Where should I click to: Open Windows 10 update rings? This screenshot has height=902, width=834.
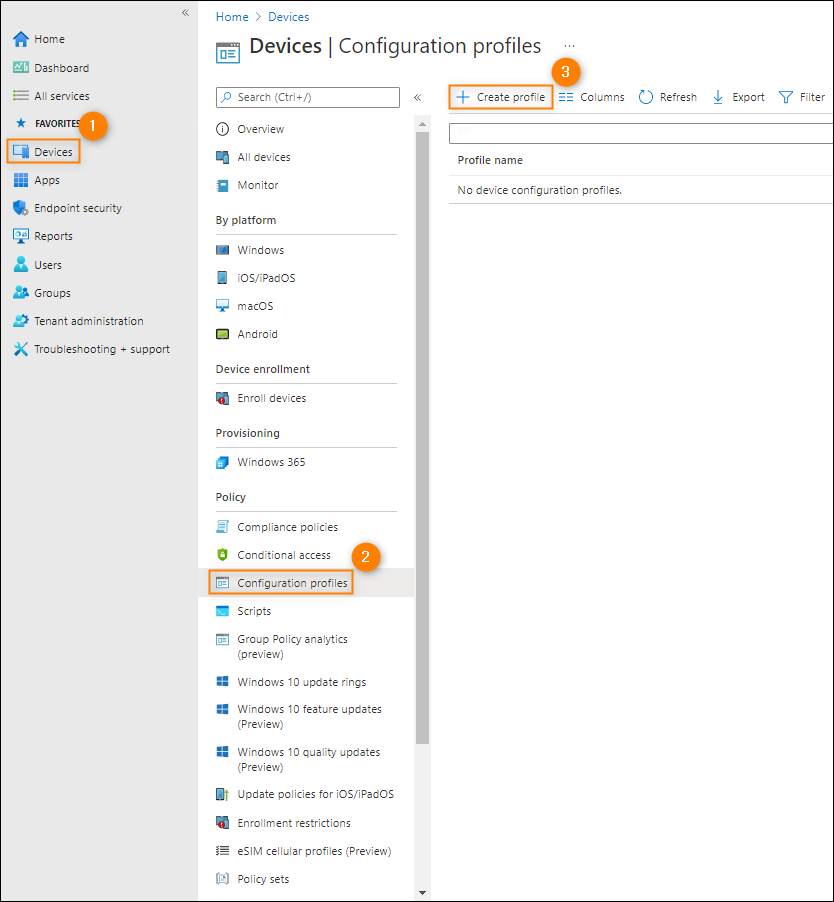[x=301, y=682]
